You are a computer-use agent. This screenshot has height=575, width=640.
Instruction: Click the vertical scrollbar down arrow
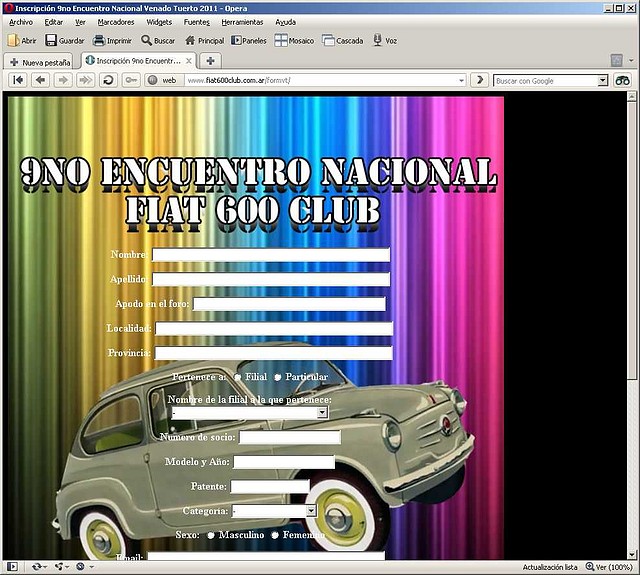coord(632,555)
